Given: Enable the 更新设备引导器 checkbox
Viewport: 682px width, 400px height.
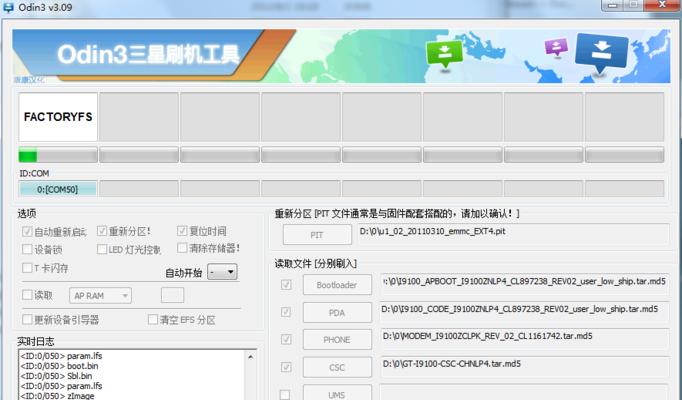Looking at the screenshot, I should 27,320.
